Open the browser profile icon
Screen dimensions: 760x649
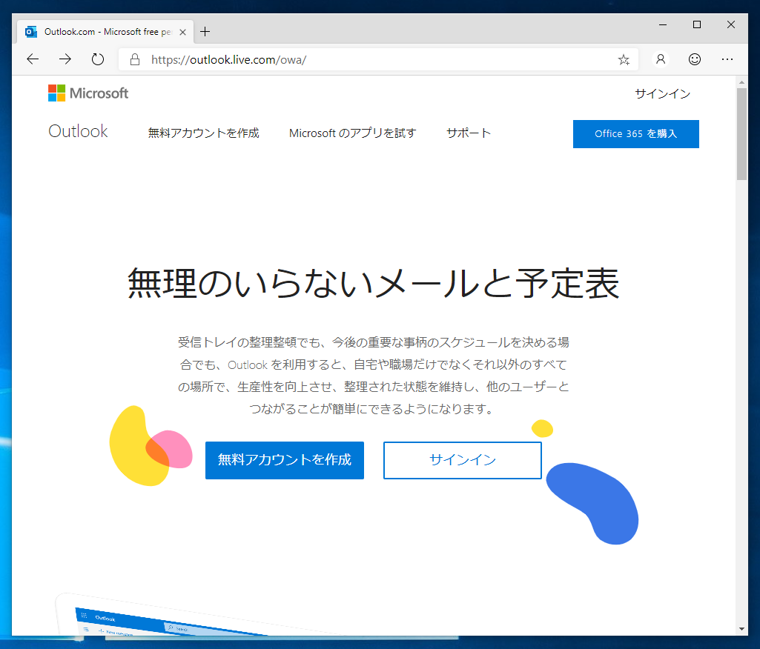point(660,59)
